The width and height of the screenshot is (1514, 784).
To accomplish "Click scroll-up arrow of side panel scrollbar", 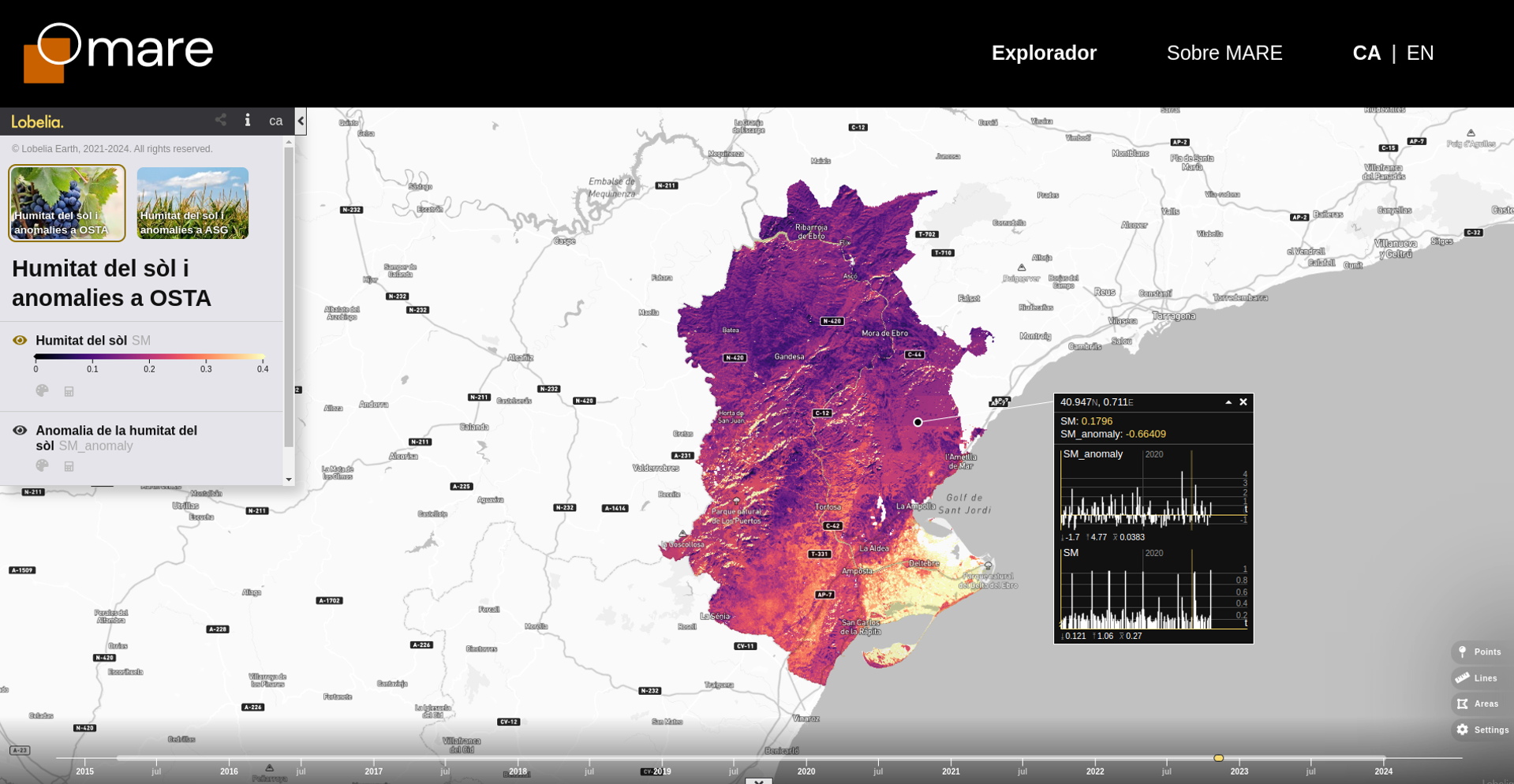I will coord(289,142).
